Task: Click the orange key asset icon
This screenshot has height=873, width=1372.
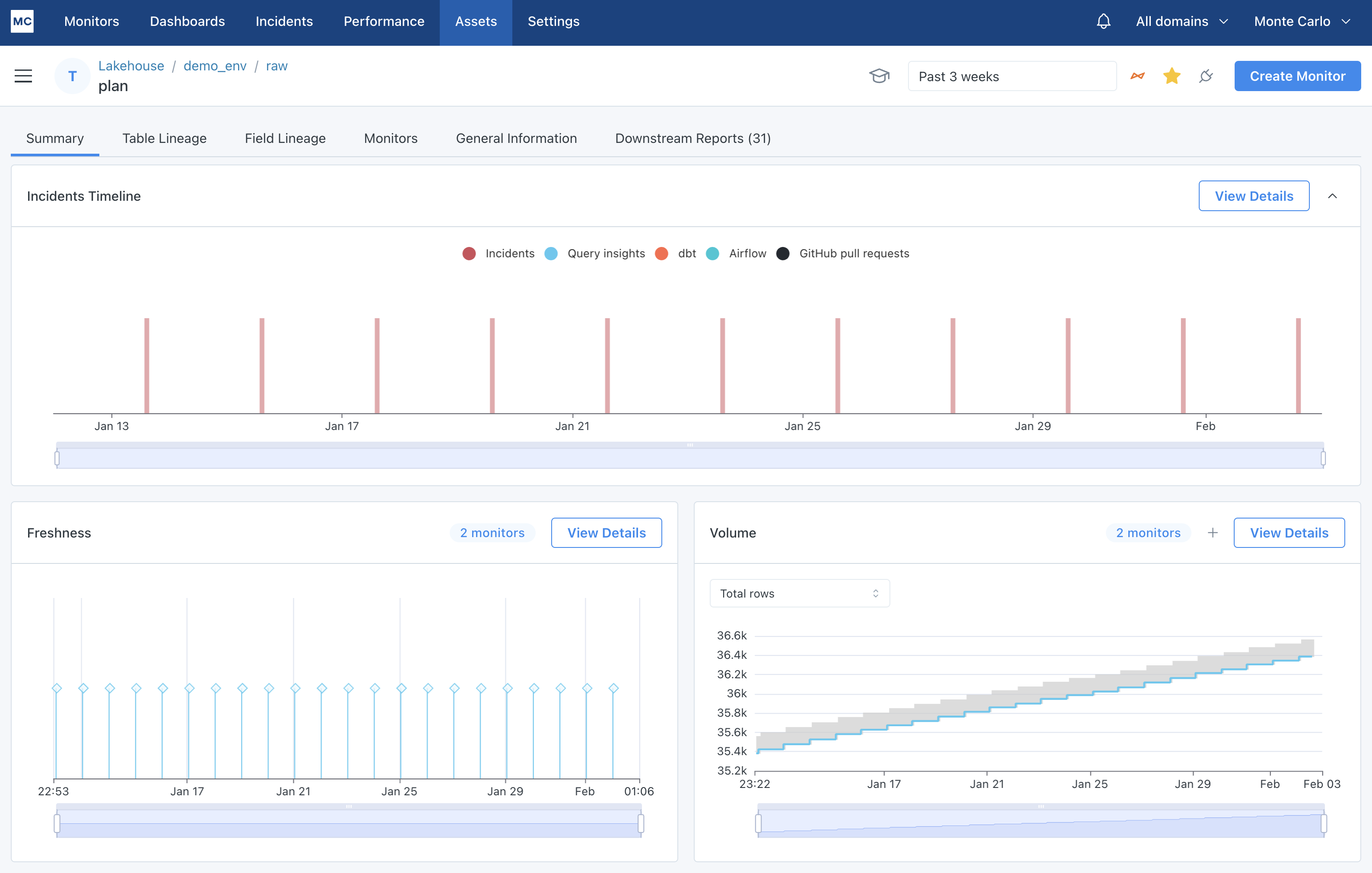Action: pos(1137,76)
